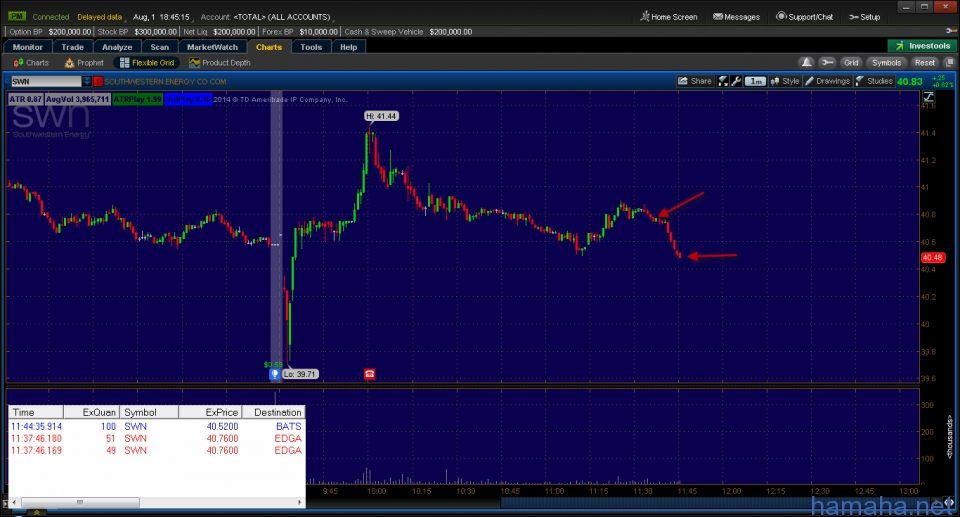Click the left scroll arrow of executions table
The image size is (960, 517).
point(14,502)
